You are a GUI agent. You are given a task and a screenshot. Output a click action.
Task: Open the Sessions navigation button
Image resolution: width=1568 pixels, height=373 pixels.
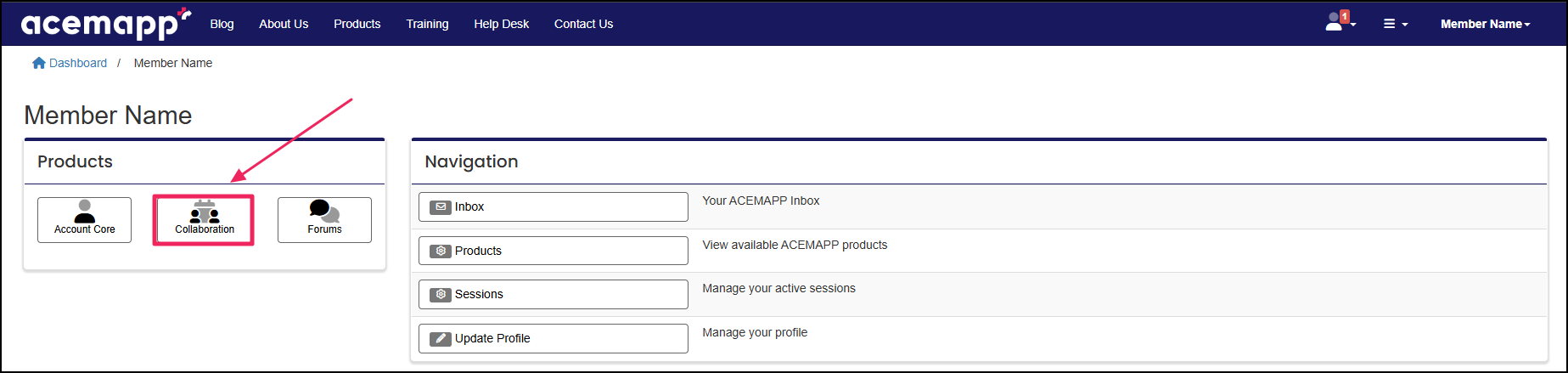pos(554,294)
